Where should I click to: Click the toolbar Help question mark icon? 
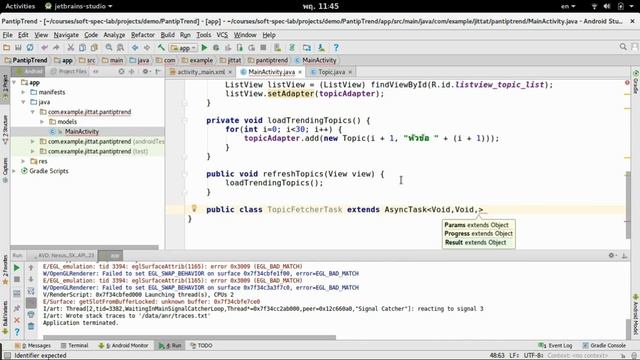click(336, 48)
